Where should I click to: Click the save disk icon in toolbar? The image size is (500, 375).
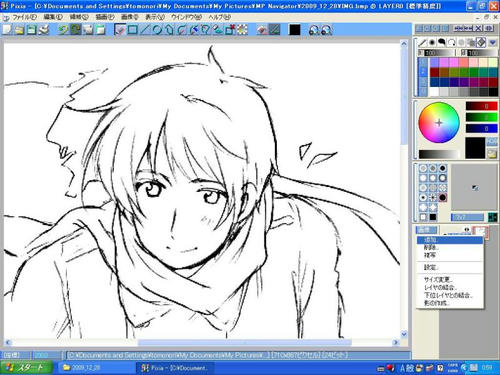pos(32,30)
